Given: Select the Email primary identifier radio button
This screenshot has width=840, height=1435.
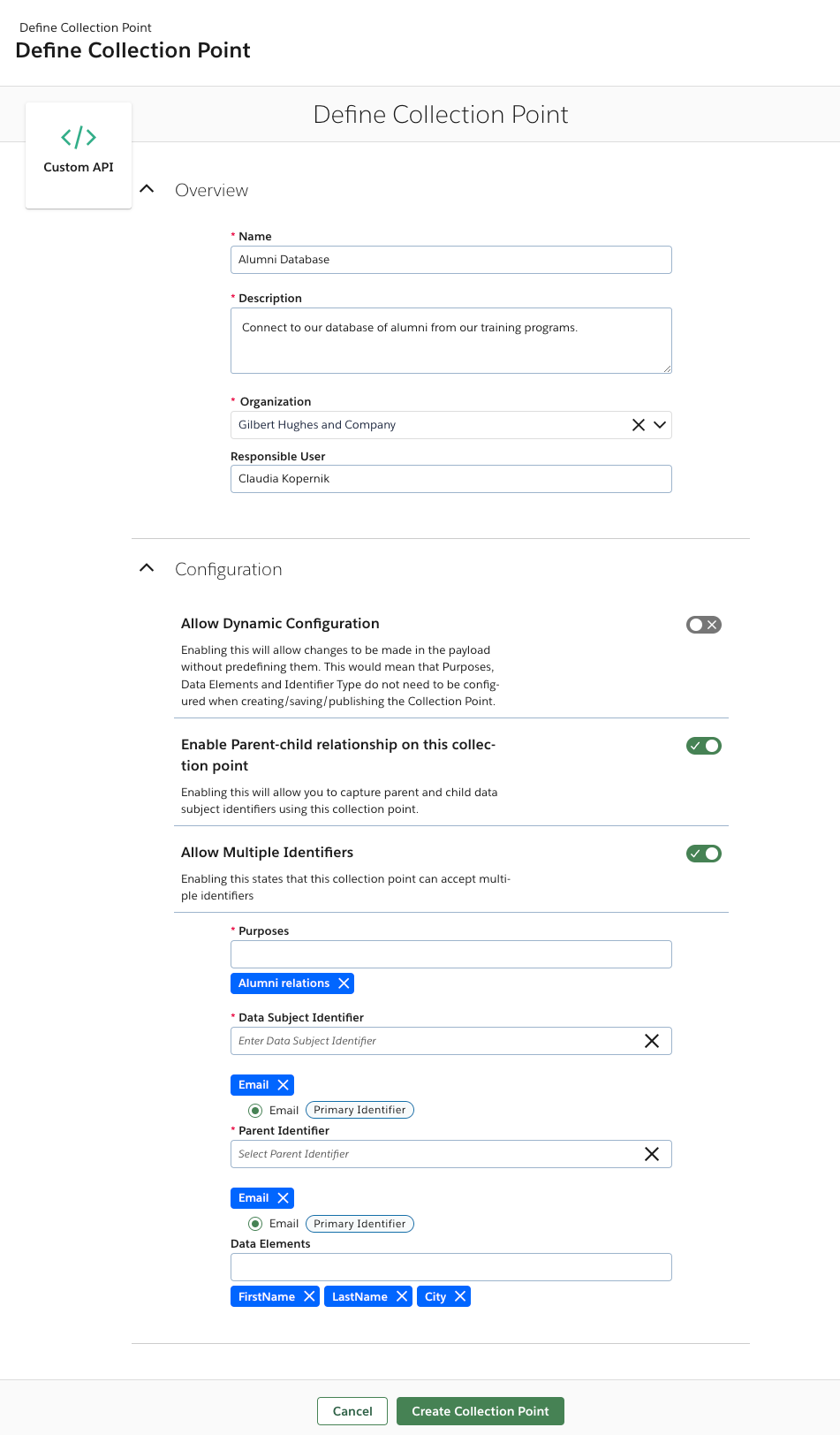Looking at the screenshot, I should pos(255,1110).
